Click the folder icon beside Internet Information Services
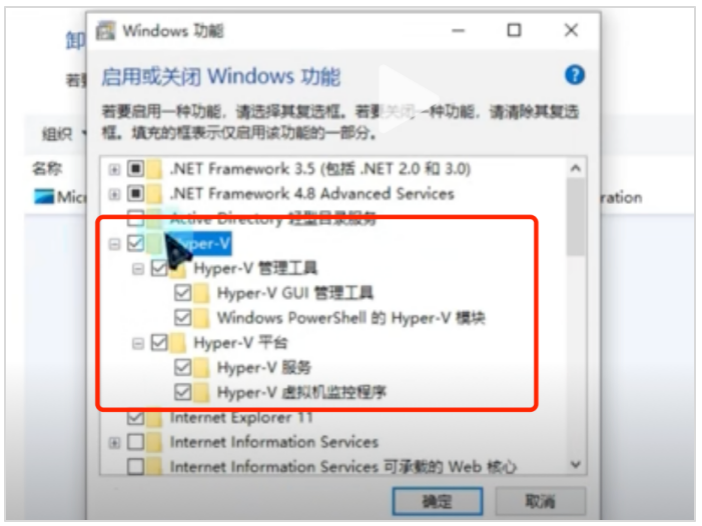The image size is (702, 526). point(154,442)
